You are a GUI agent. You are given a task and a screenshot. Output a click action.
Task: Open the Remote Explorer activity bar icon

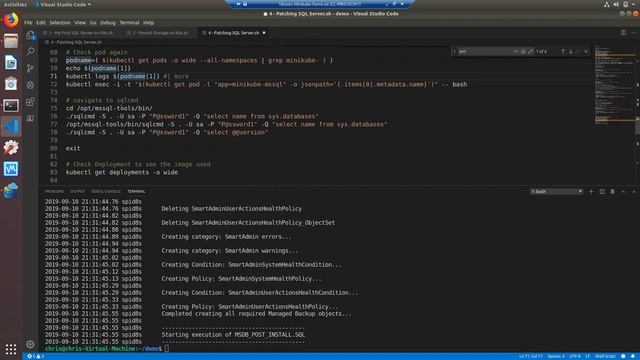(x=30, y=118)
